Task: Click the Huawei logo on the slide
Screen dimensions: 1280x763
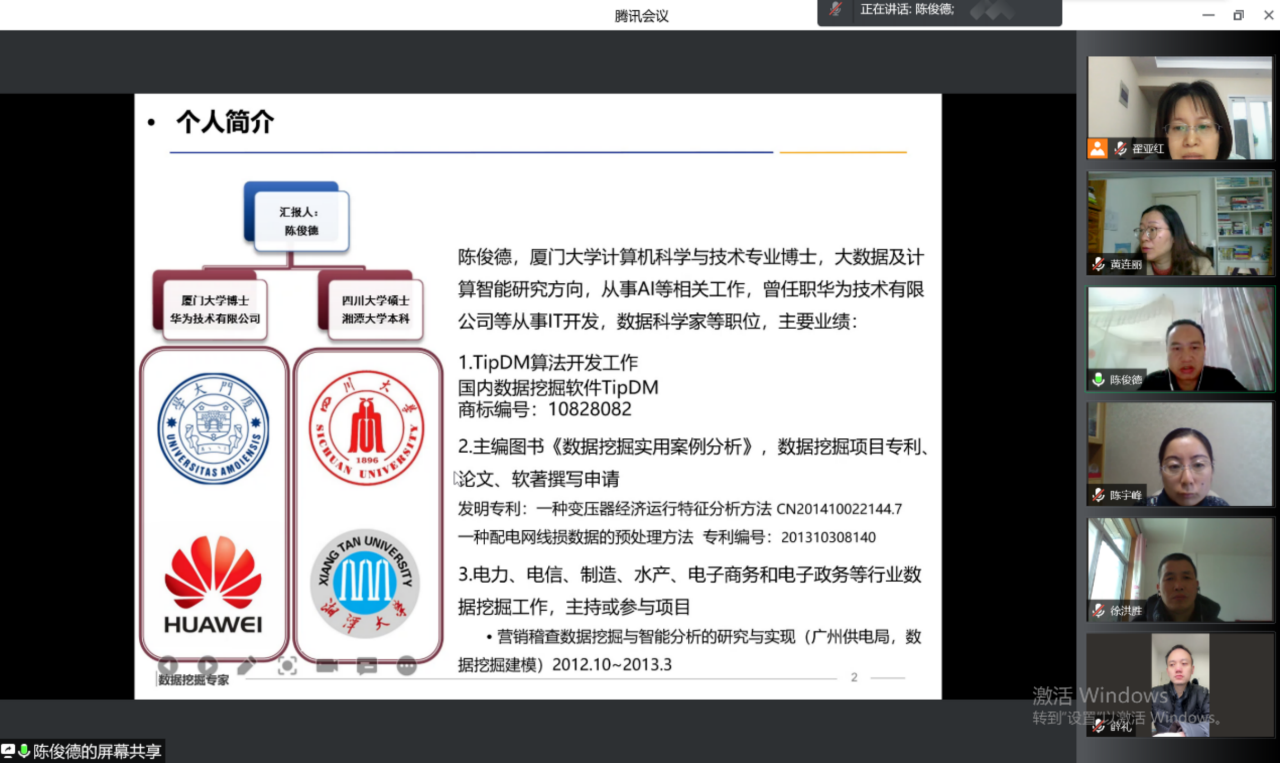Action: point(213,585)
